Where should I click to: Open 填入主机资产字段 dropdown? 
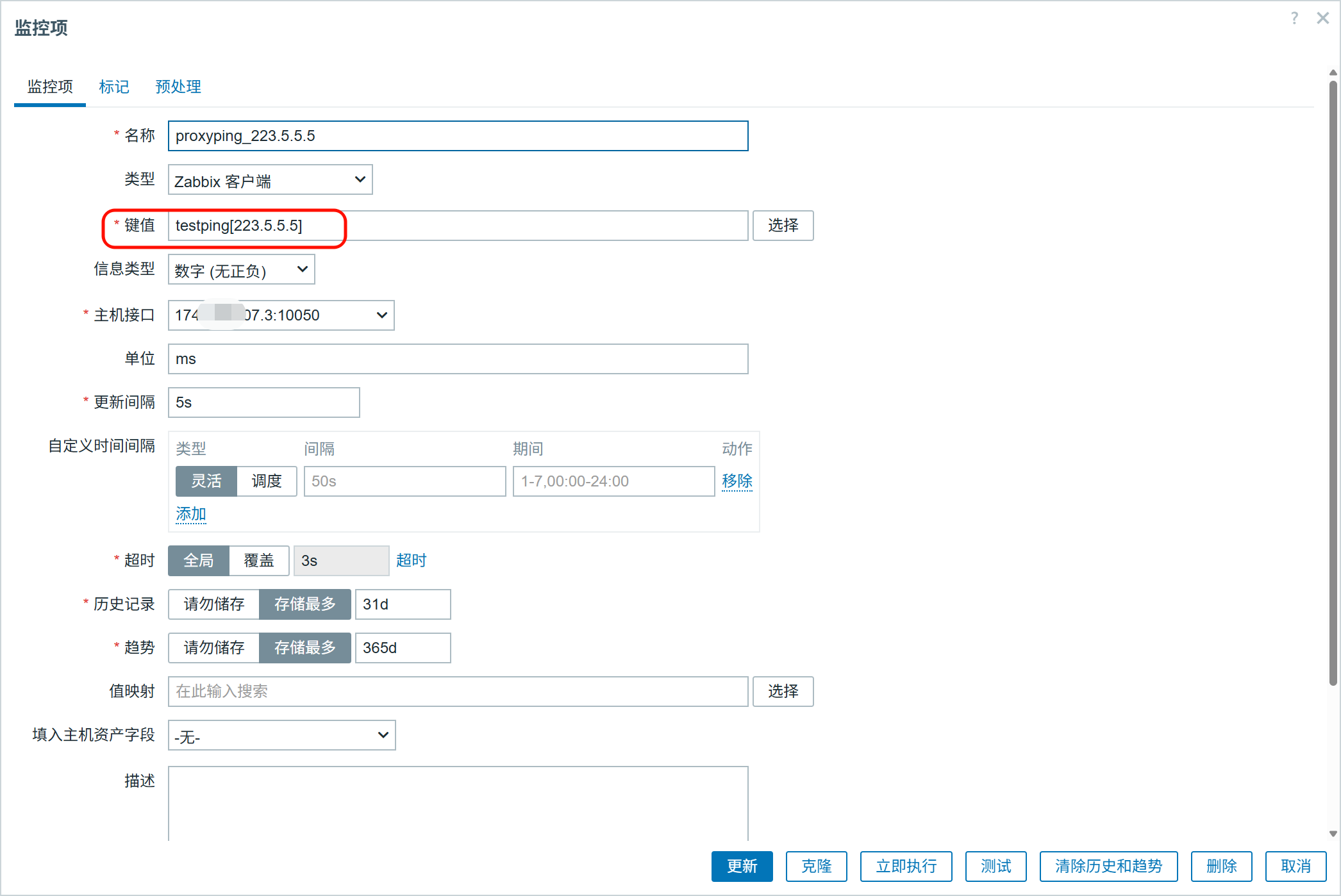[281, 735]
